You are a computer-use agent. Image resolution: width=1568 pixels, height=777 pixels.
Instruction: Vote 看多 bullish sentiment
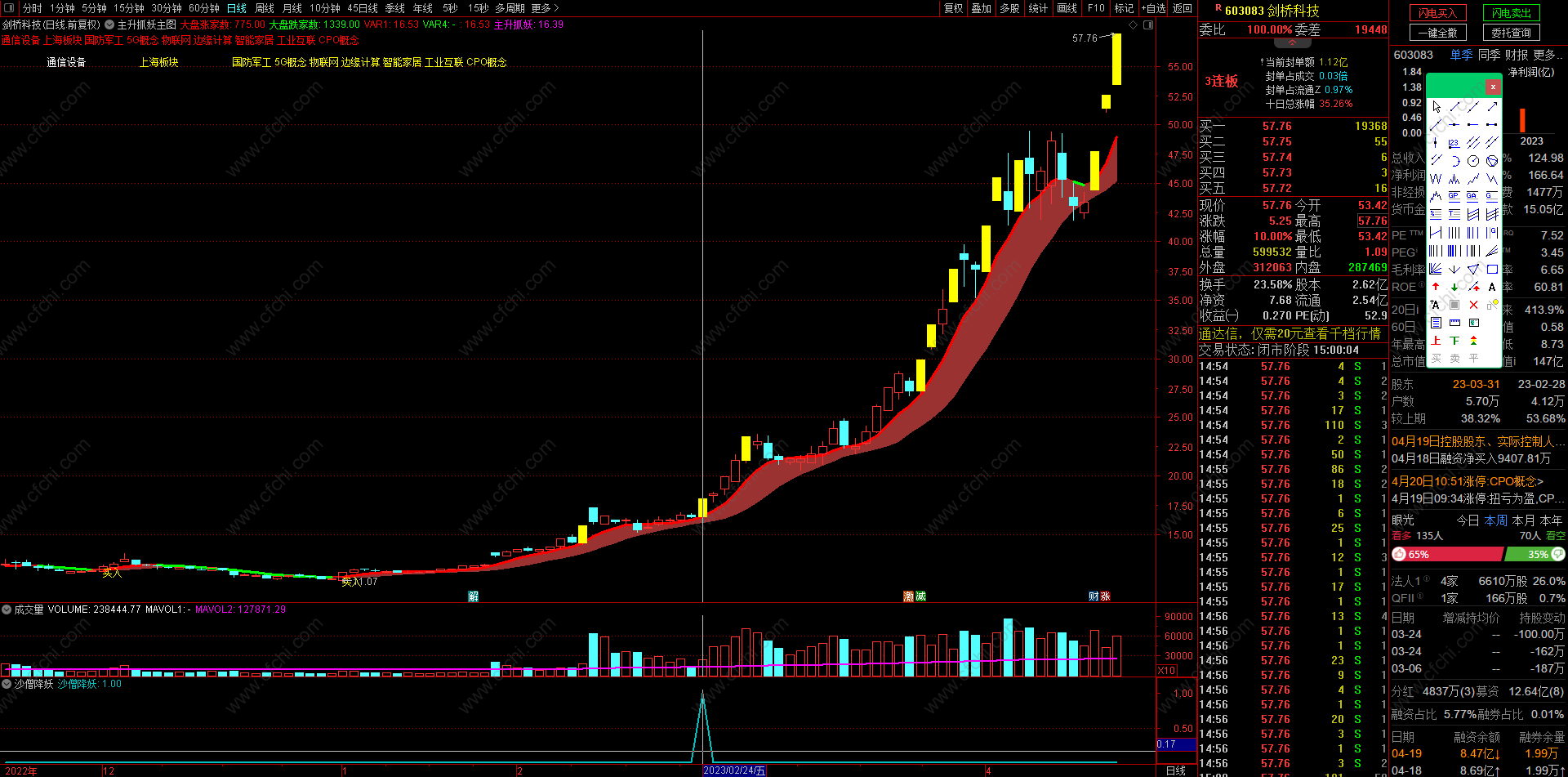1401,536
